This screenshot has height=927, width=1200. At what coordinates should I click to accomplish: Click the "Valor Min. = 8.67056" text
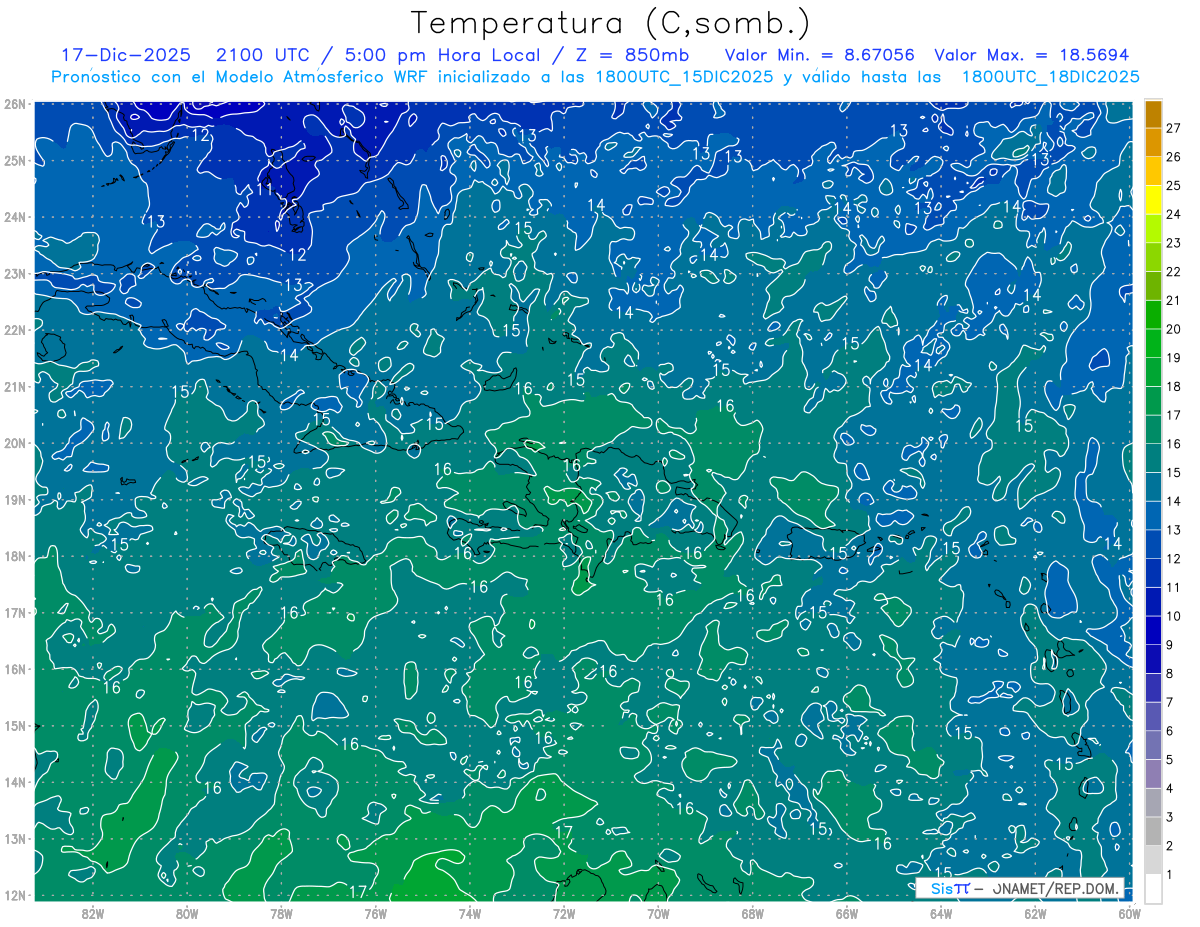point(820,55)
